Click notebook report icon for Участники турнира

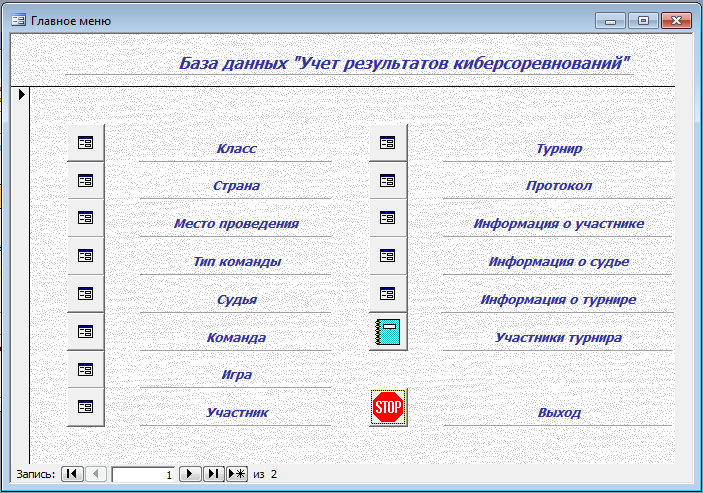click(388, 332)
